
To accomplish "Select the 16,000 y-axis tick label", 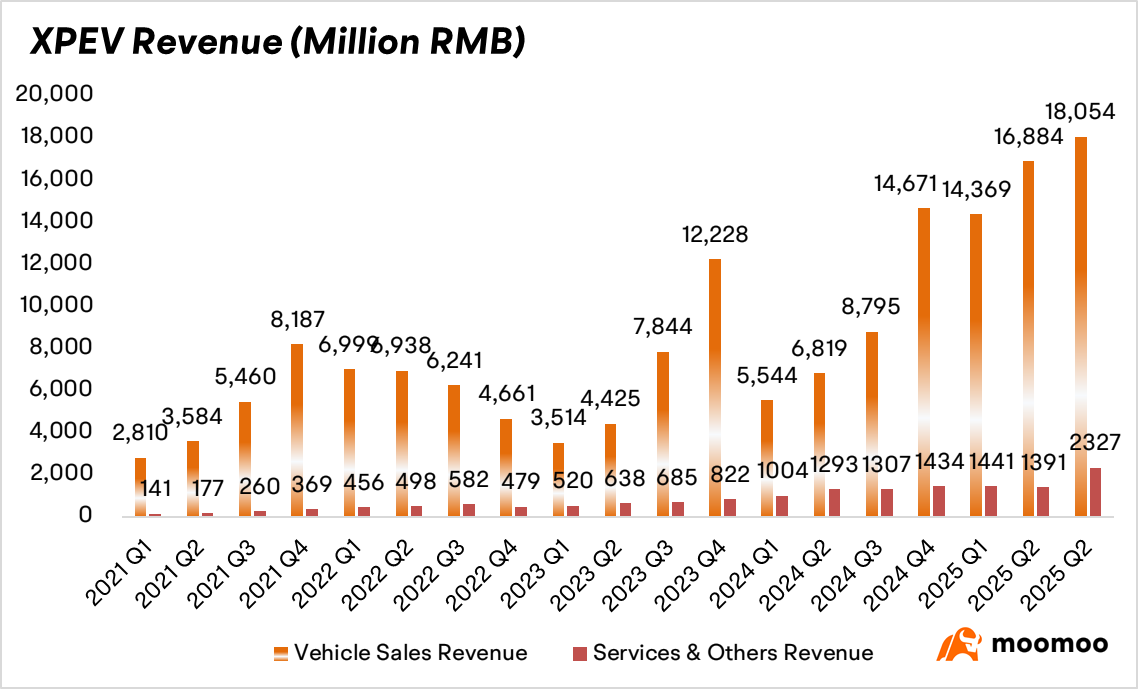I will (56, 178).
